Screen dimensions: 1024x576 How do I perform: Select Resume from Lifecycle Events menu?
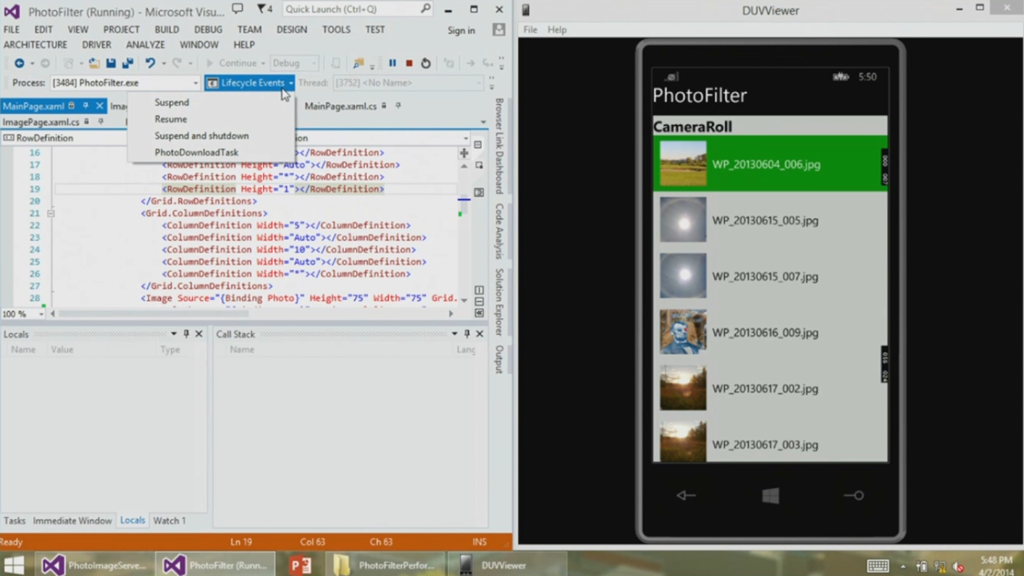click(x=170, y=119)
